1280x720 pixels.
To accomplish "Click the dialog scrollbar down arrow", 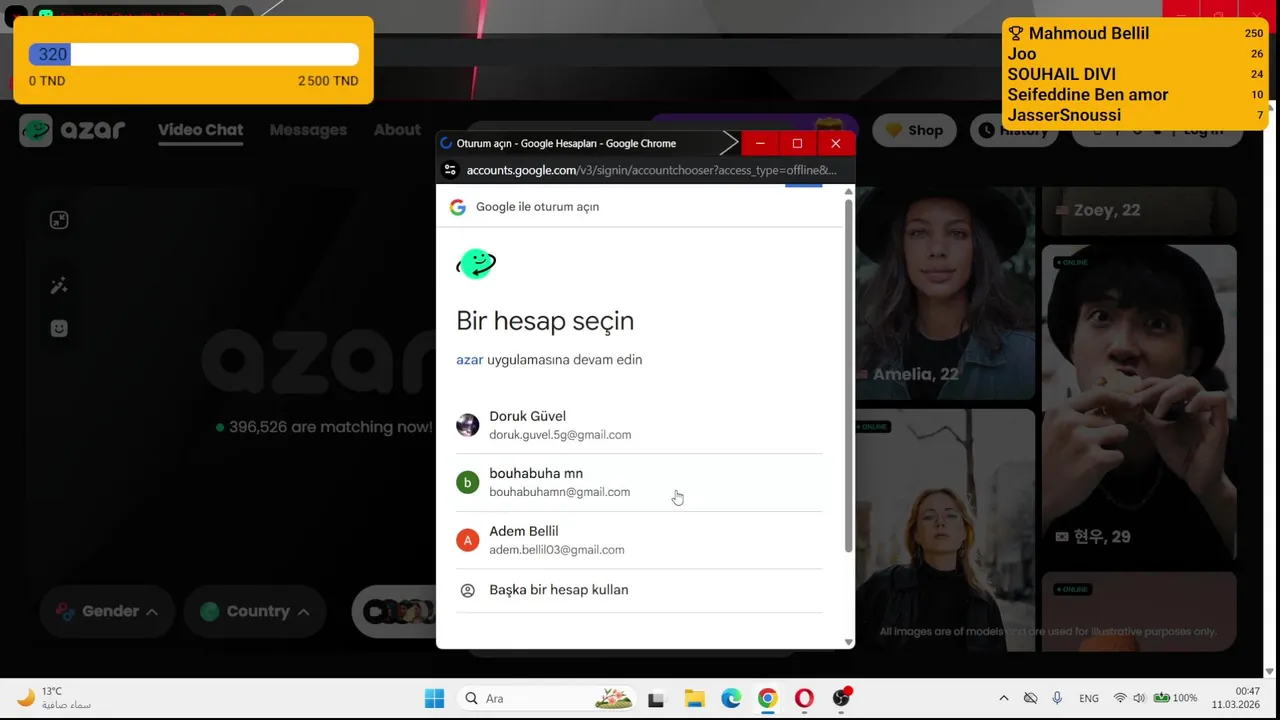I will point(849,642).
